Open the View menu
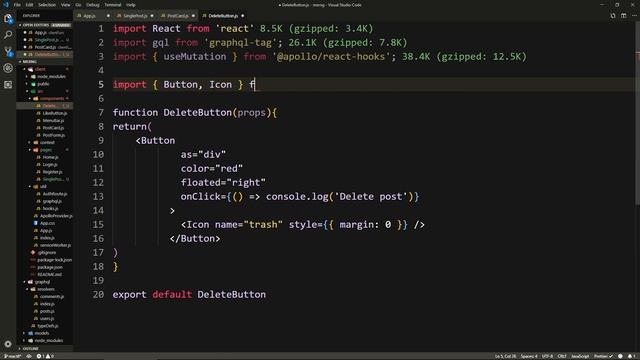The width and height of the screenshot is (640, 360). point(65,5)
